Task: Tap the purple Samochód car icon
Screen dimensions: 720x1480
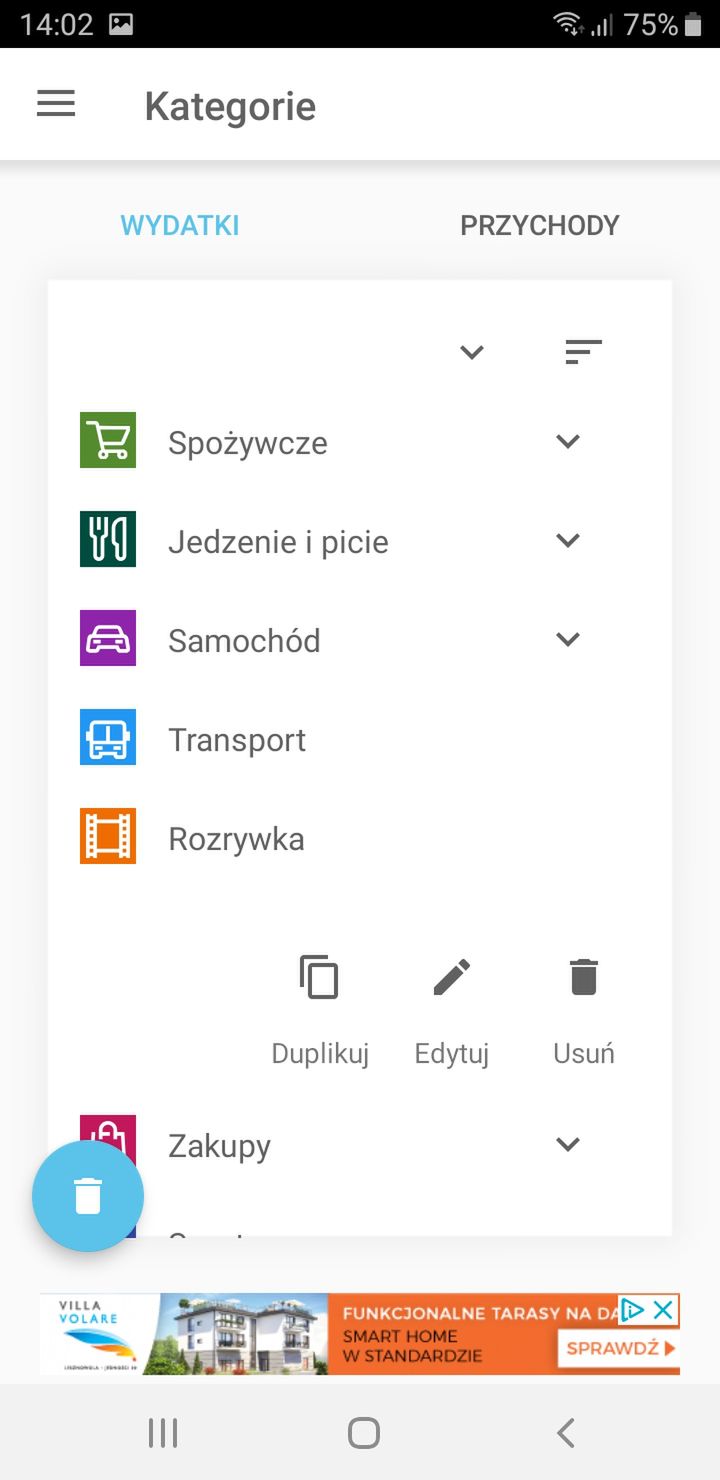Action: pyautogui.click(x=108, y=638)
